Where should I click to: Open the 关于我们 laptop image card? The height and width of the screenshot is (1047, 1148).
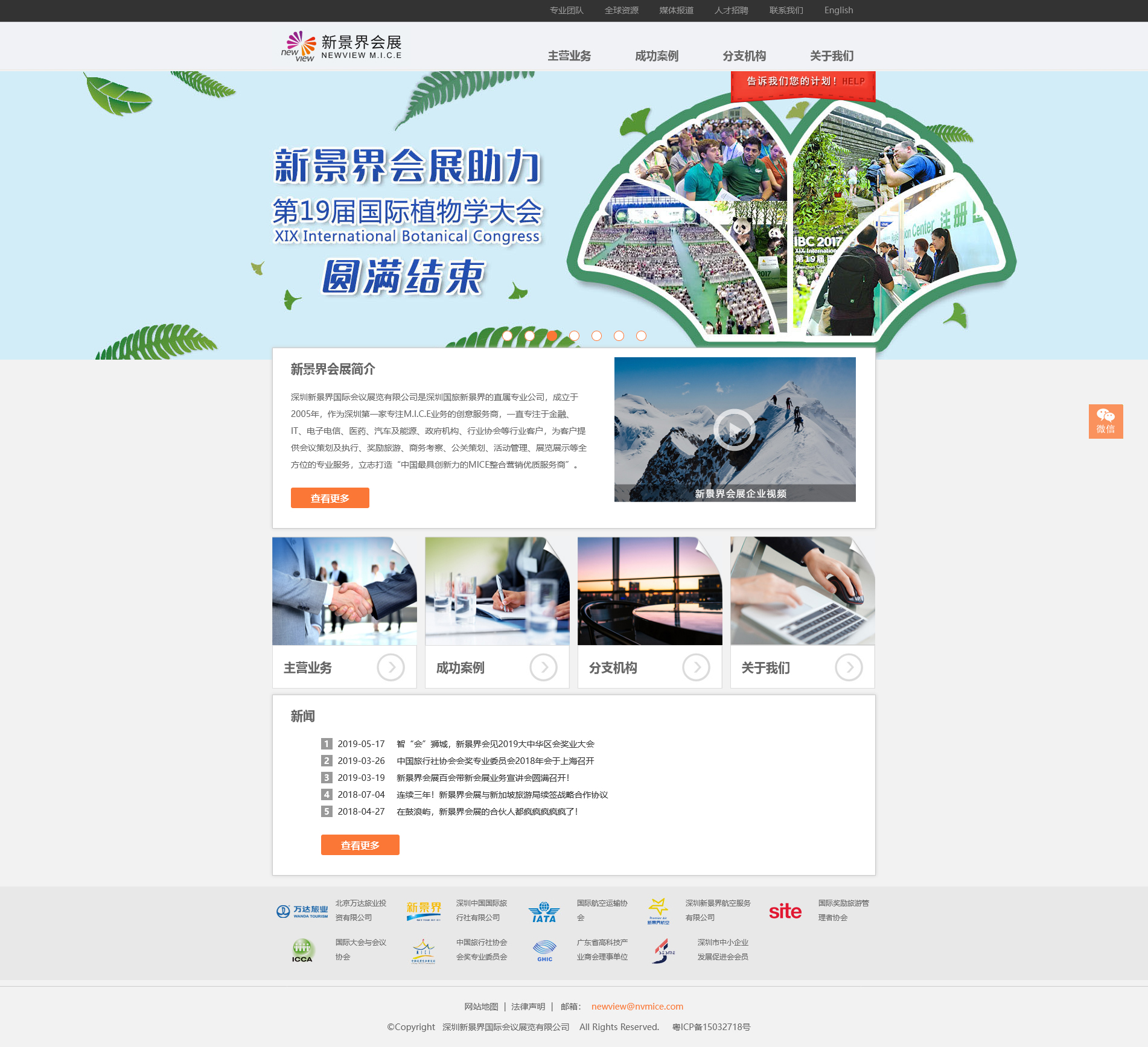click(x=803, y=591)
